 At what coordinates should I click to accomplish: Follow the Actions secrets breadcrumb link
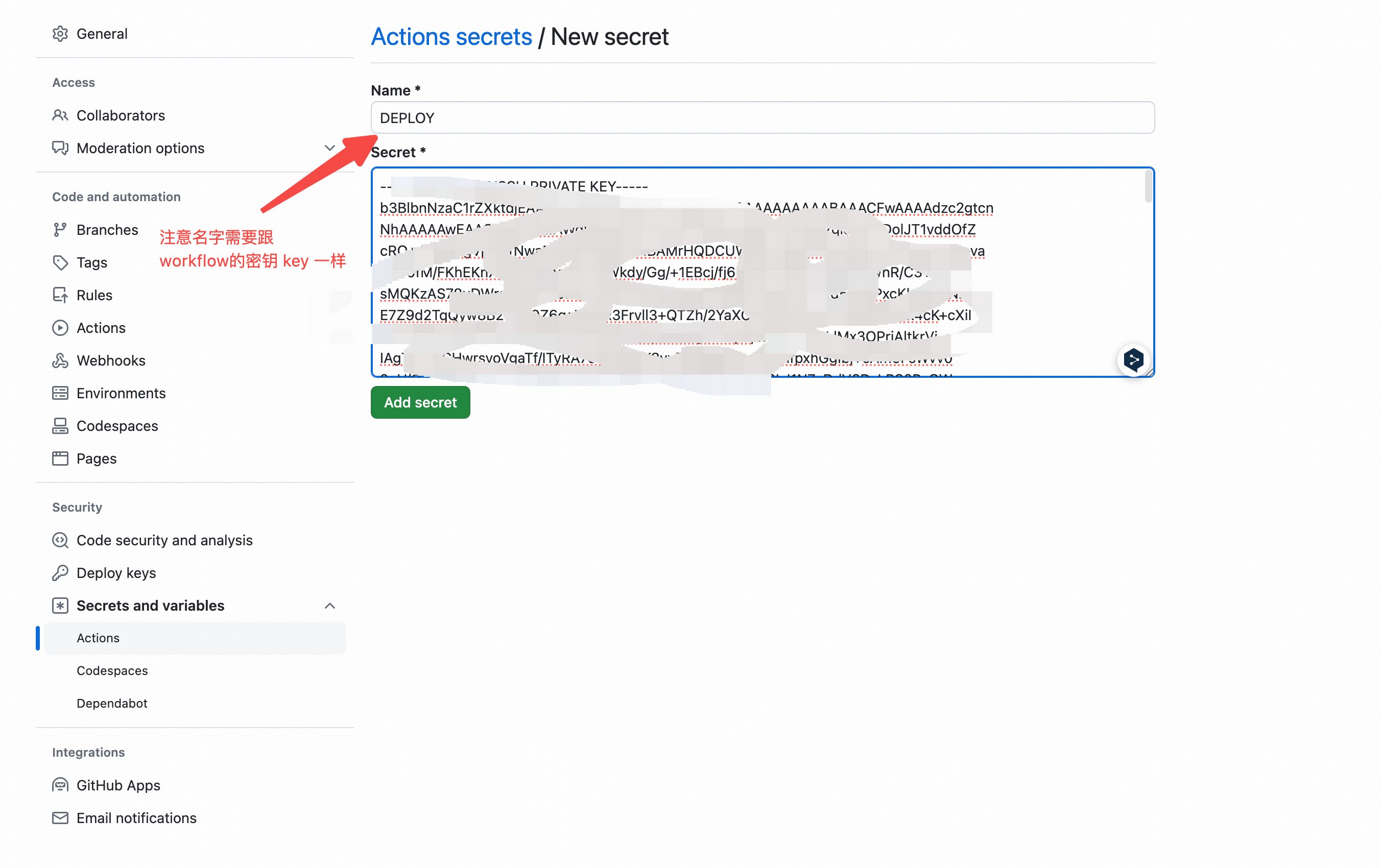point(451,37)
